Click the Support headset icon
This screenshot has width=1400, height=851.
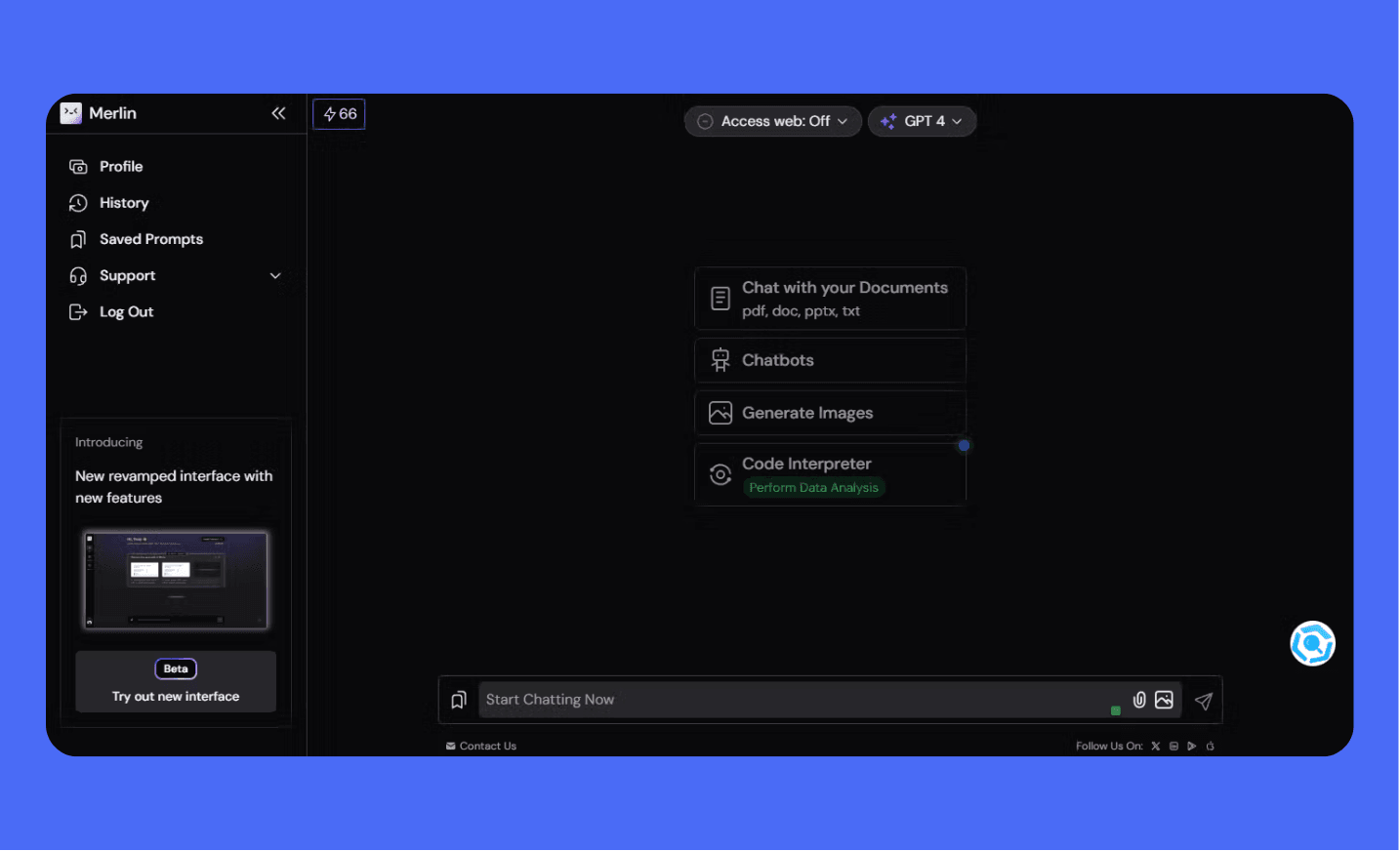(78, 276)
